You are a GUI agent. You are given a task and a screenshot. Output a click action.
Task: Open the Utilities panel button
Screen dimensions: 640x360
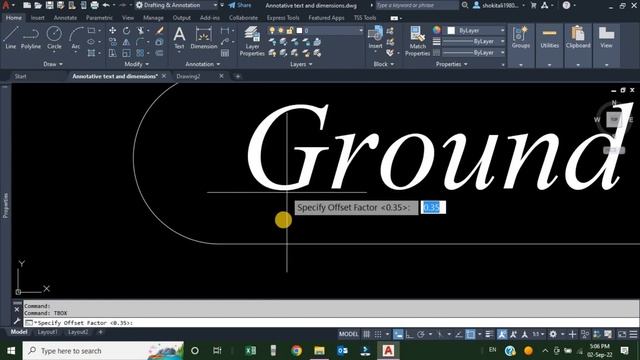[549, 38]
